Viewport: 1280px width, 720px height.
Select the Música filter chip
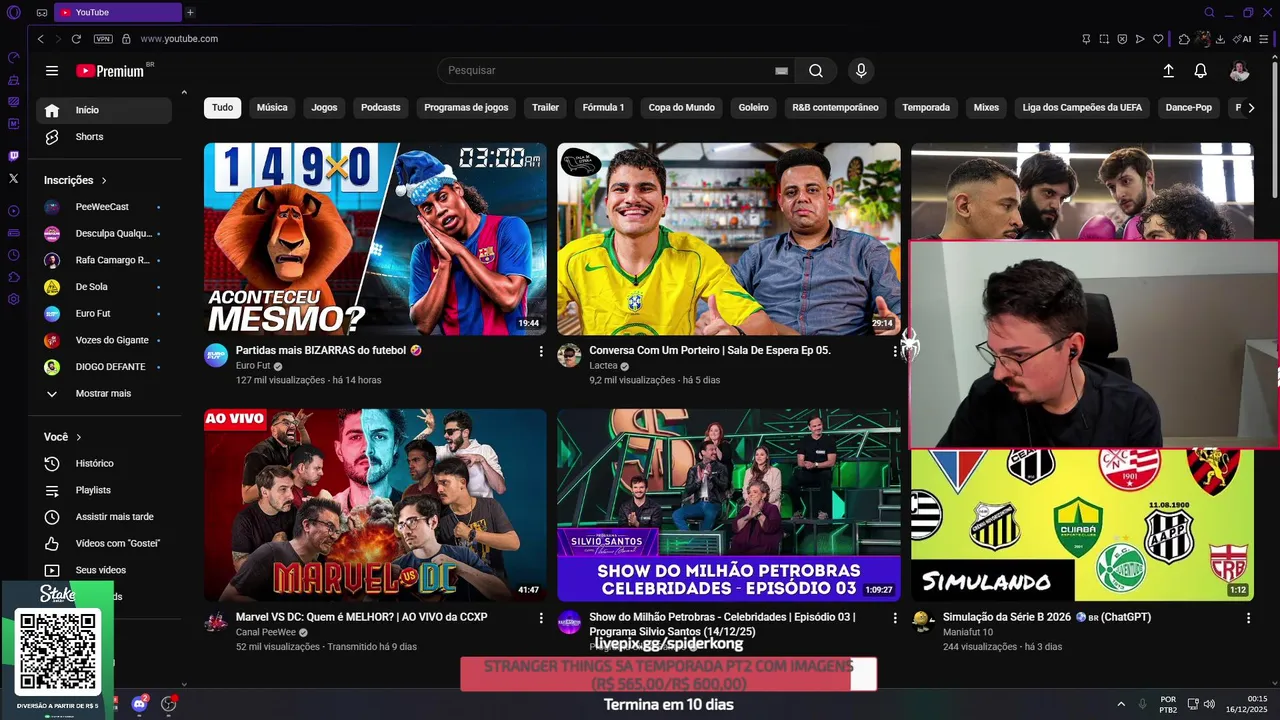[272, 108]
